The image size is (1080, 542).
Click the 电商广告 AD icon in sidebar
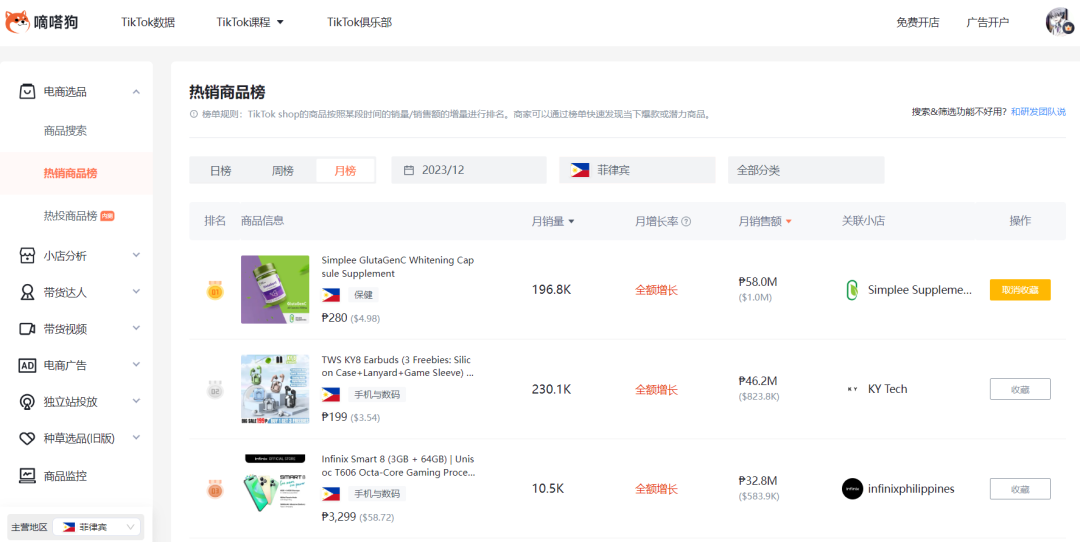[x=28, y=366]
